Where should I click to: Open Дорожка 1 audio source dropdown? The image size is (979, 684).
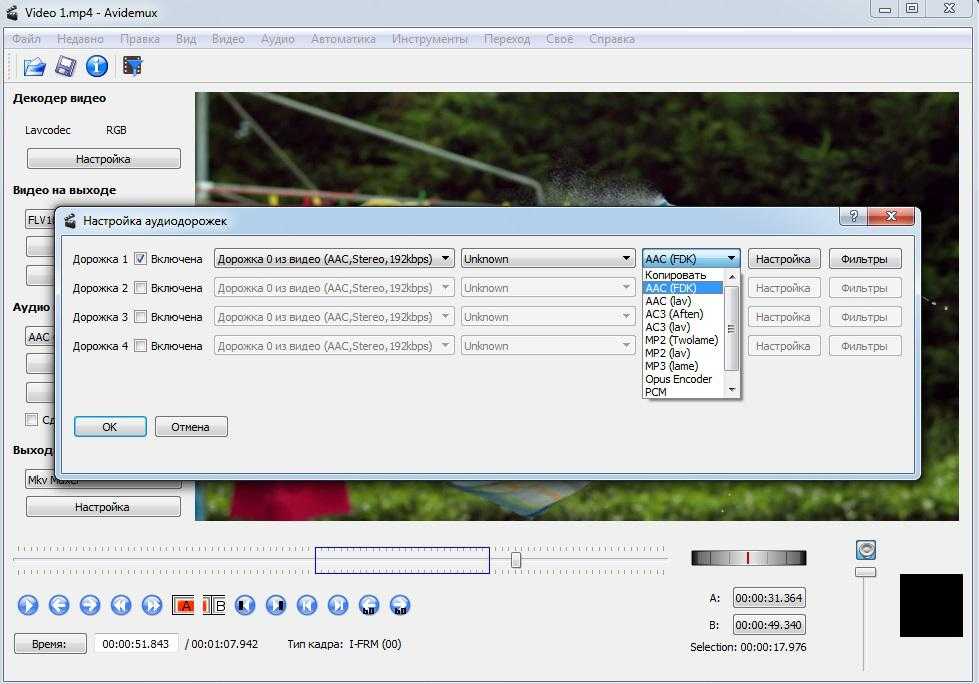point(334,259)
